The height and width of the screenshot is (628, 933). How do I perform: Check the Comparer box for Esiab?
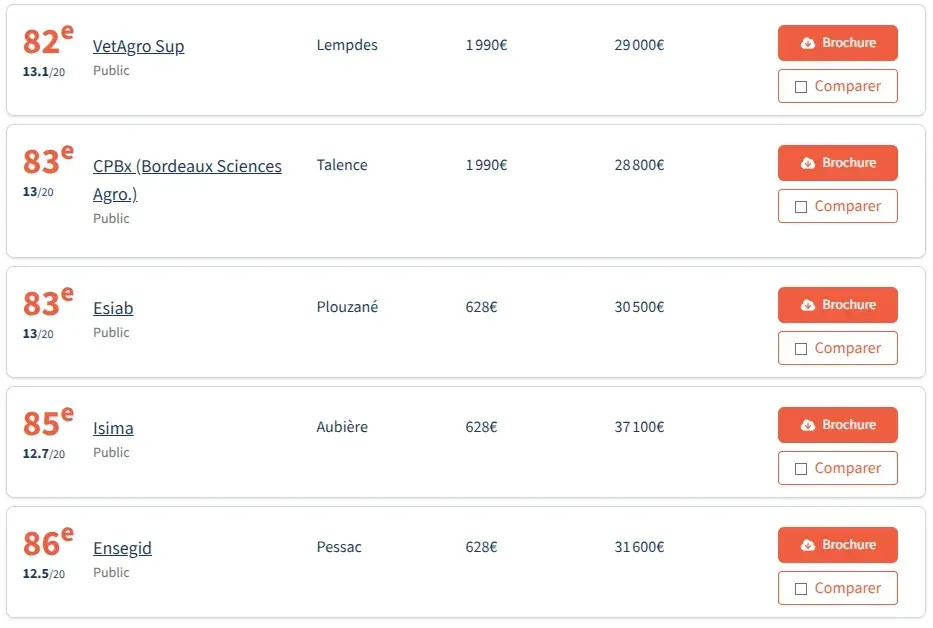pos(801,349)
